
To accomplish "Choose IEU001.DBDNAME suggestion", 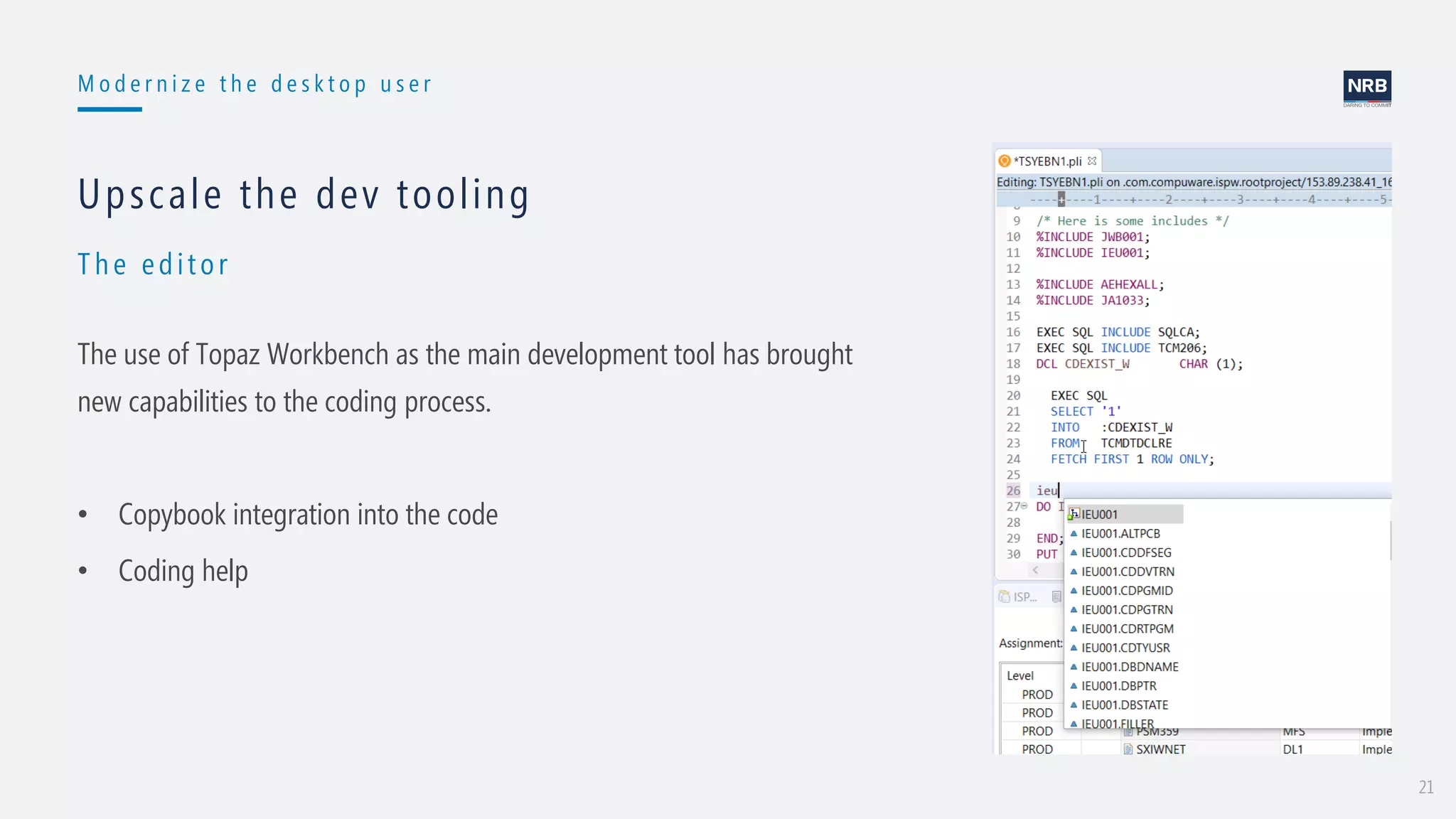I will point(1124,667).
